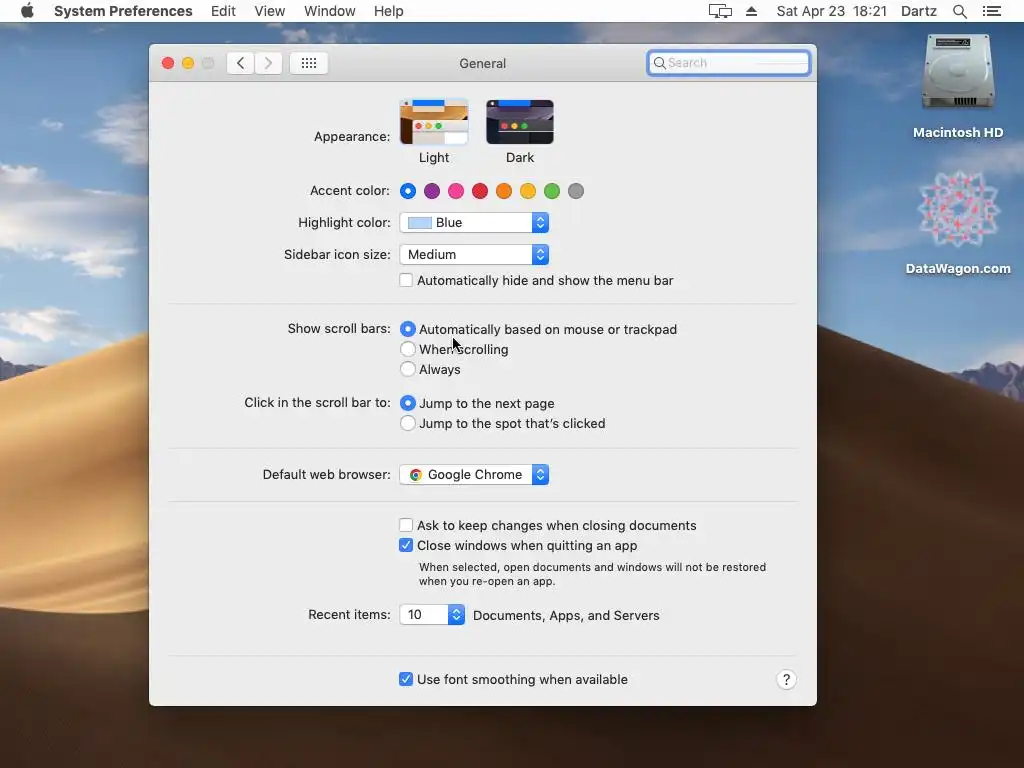Select yellow accent color
Screen dimensions: 1024x768
pyautogui.click(x=528, y=191)
